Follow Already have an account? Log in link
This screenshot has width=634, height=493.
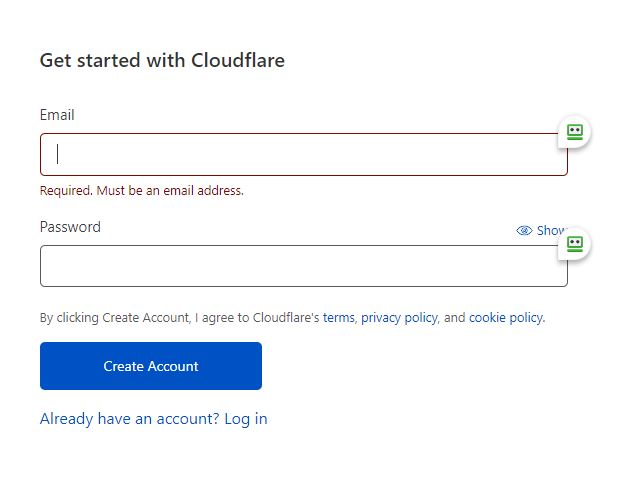154,419
